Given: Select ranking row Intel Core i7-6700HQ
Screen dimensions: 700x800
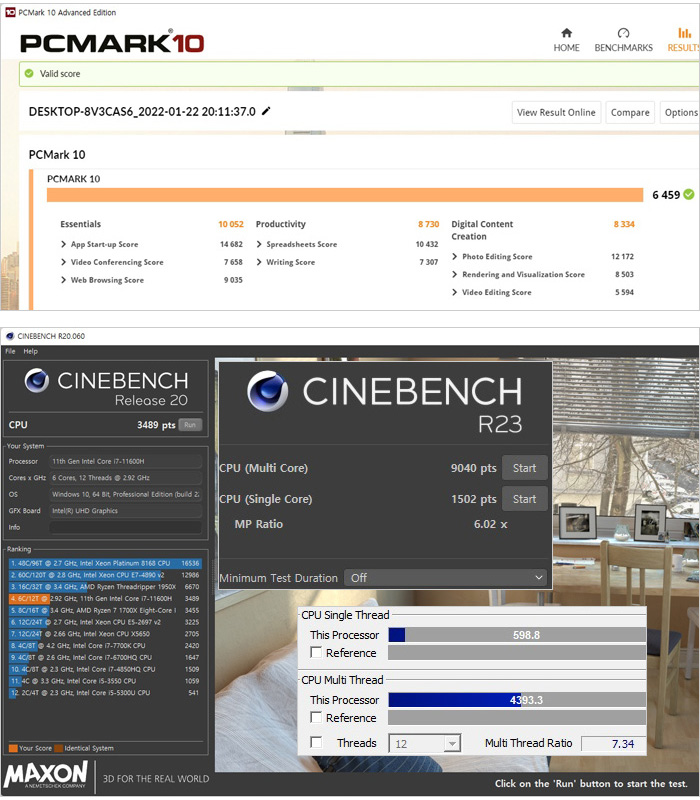Looking at the screenshot, I should [105, 657].
